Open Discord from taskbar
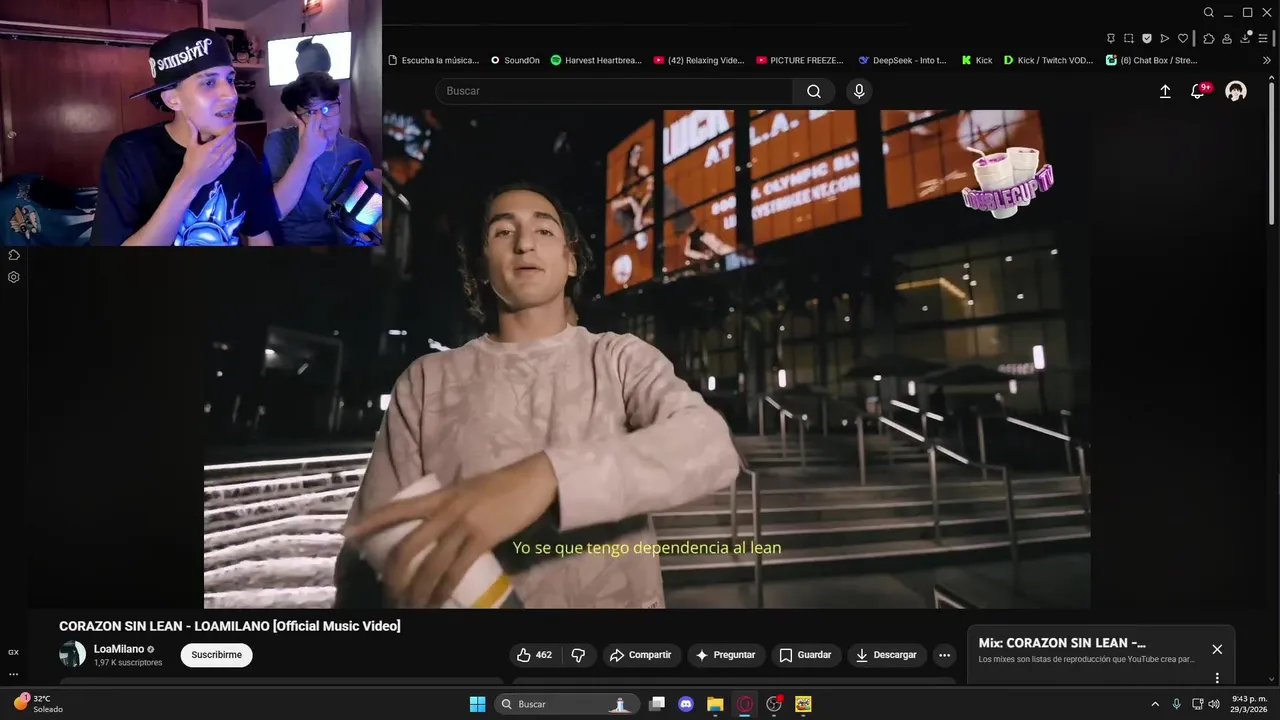This screenshot has width=1280, height=720. click(686, 704)
